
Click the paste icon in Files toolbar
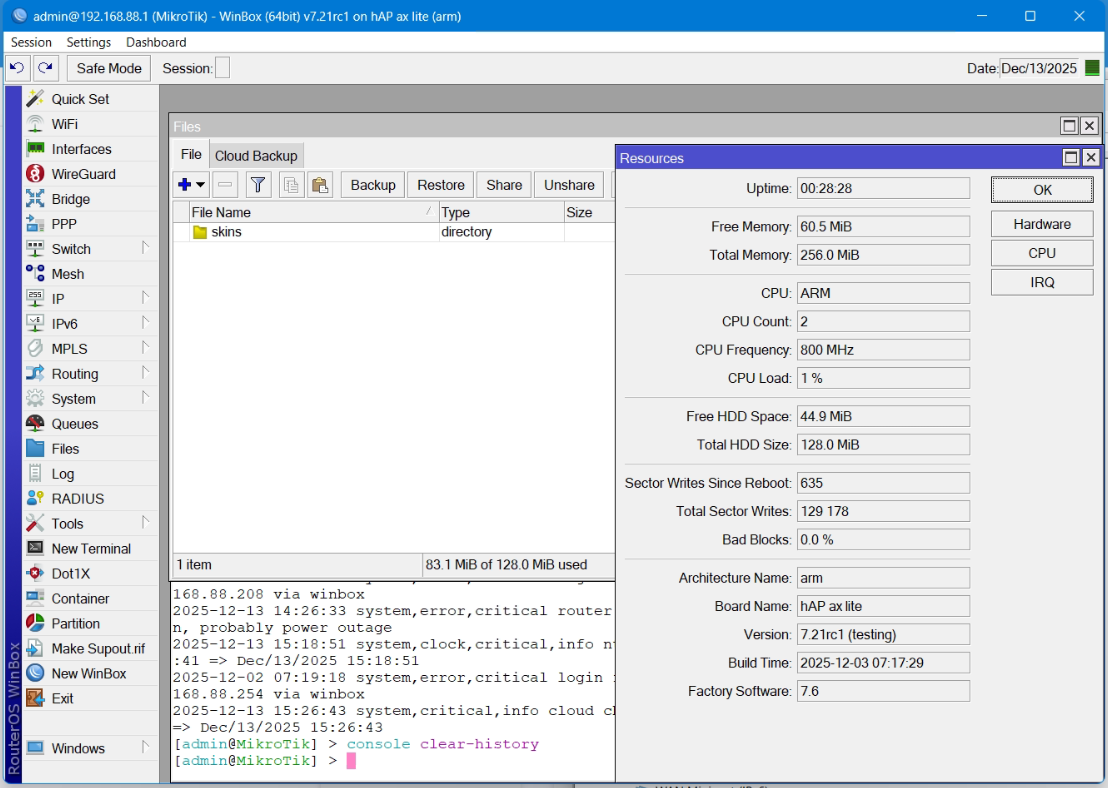320,185
